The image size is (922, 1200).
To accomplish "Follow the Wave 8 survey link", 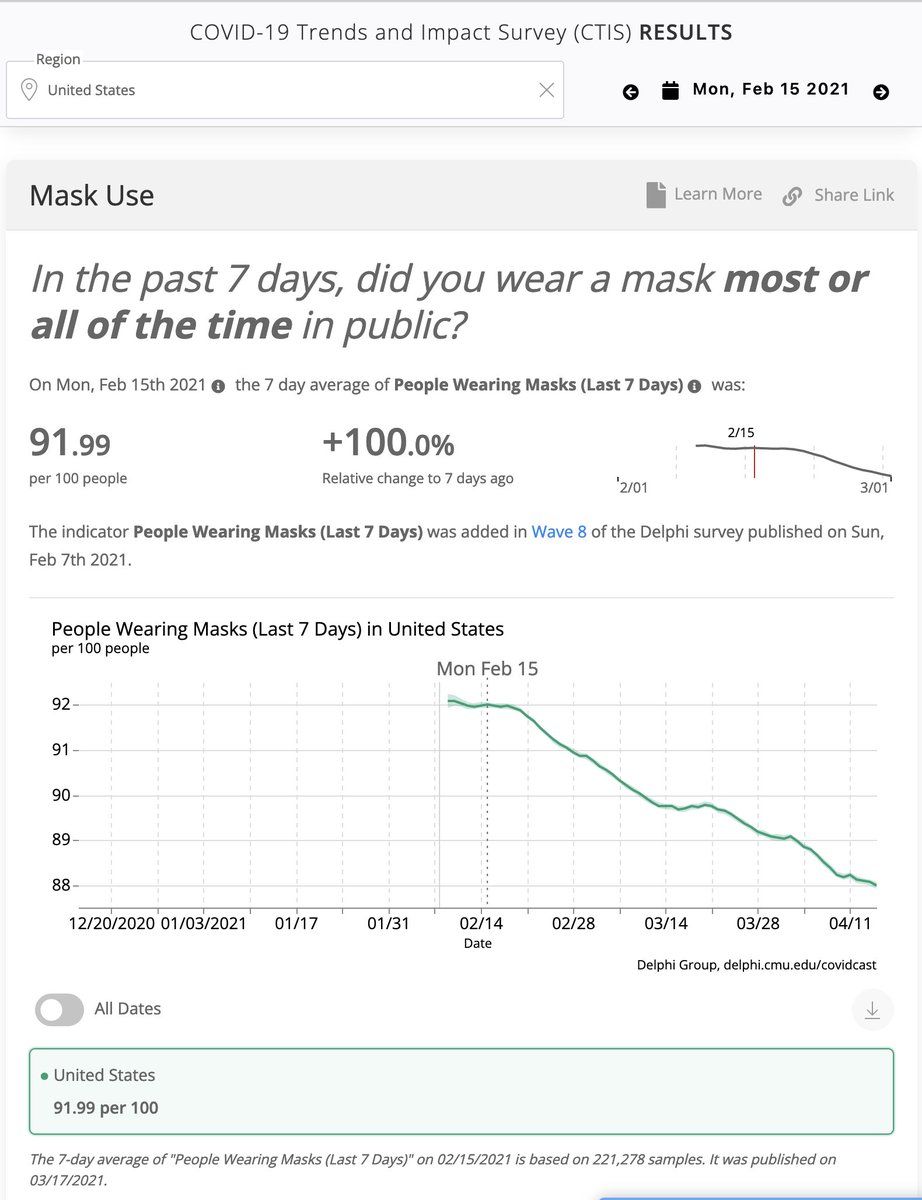I will coord(559,532).
